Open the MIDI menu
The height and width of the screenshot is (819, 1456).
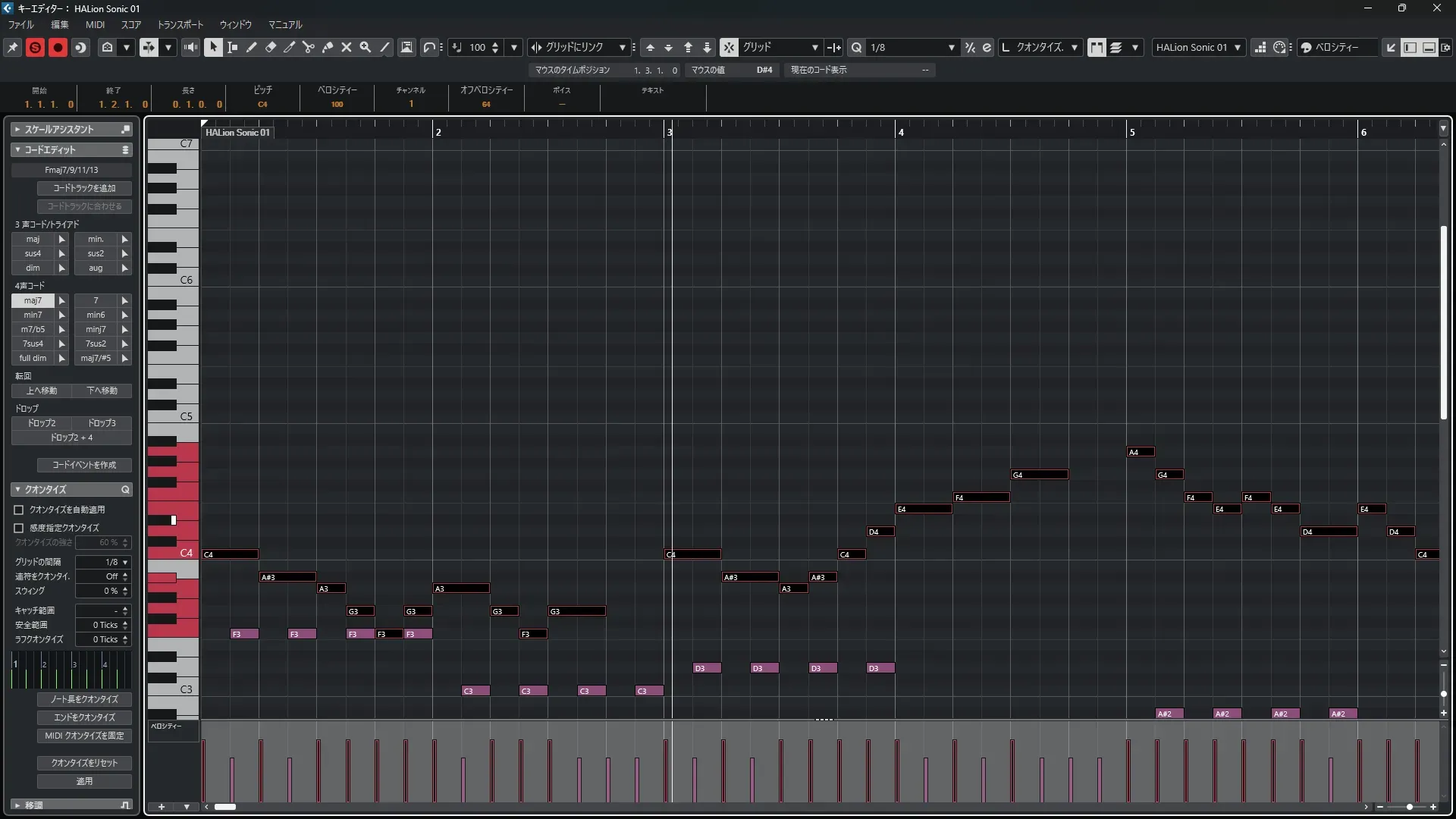point(95,24)
